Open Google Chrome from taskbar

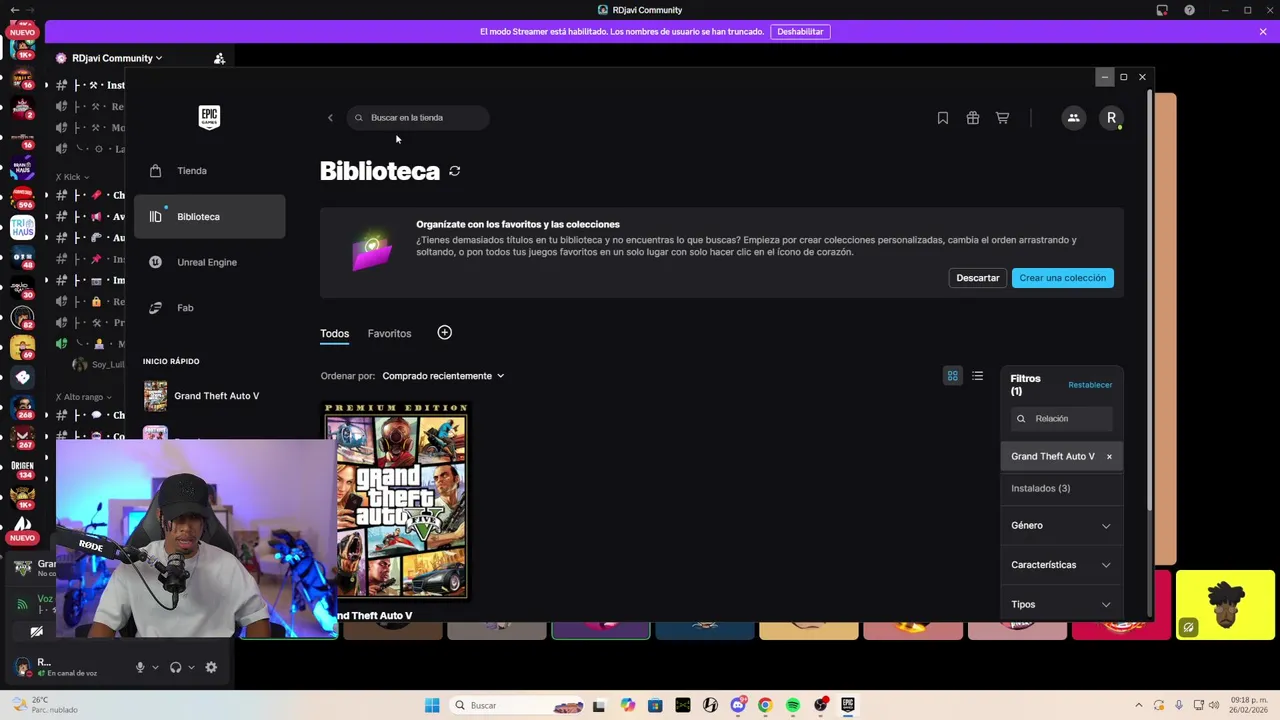pos(765,705)
